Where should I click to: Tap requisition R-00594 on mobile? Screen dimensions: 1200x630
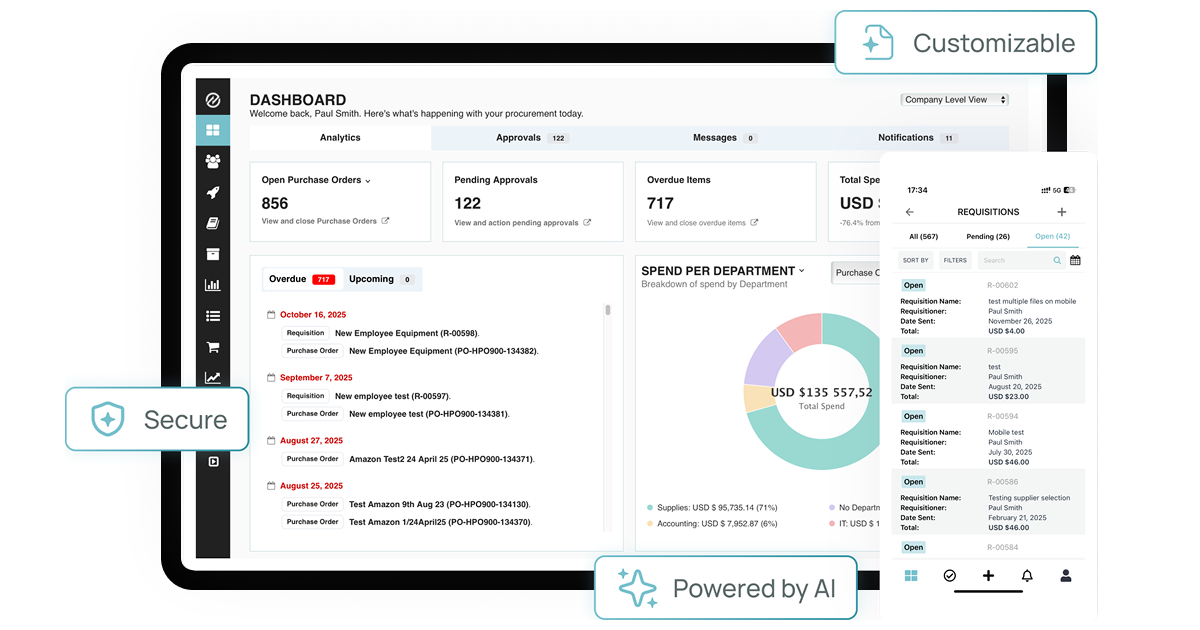pos(988,437)
